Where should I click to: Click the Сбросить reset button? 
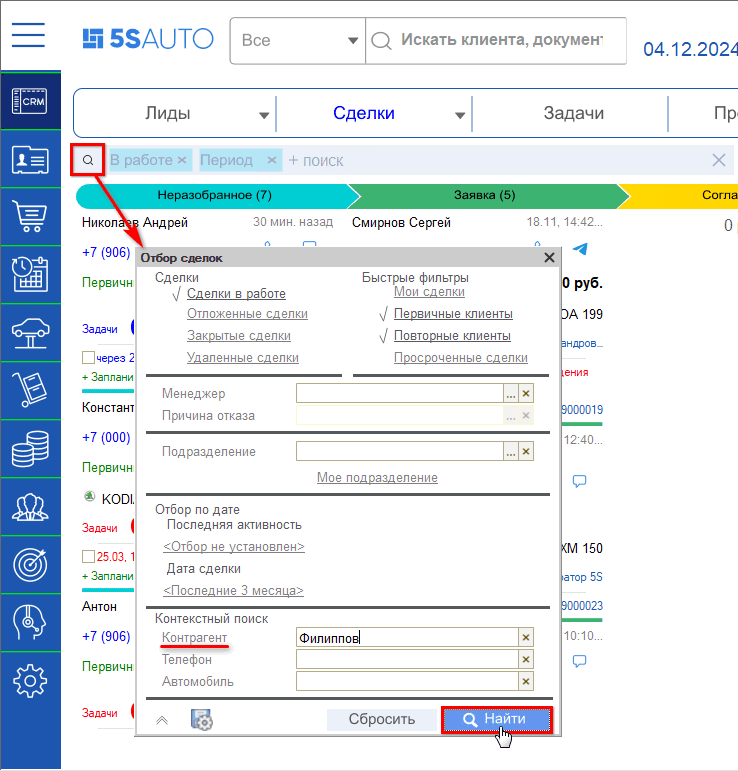[382, 719]
